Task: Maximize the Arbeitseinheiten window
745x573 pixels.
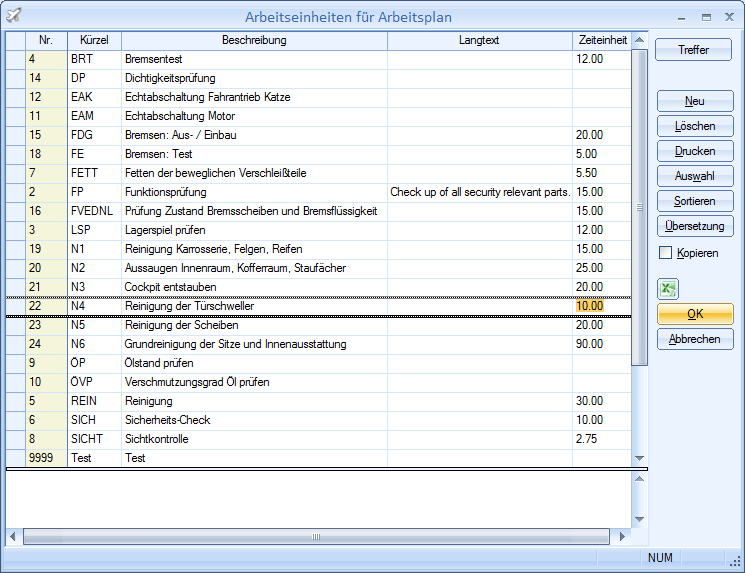Action: pos(707,18)
